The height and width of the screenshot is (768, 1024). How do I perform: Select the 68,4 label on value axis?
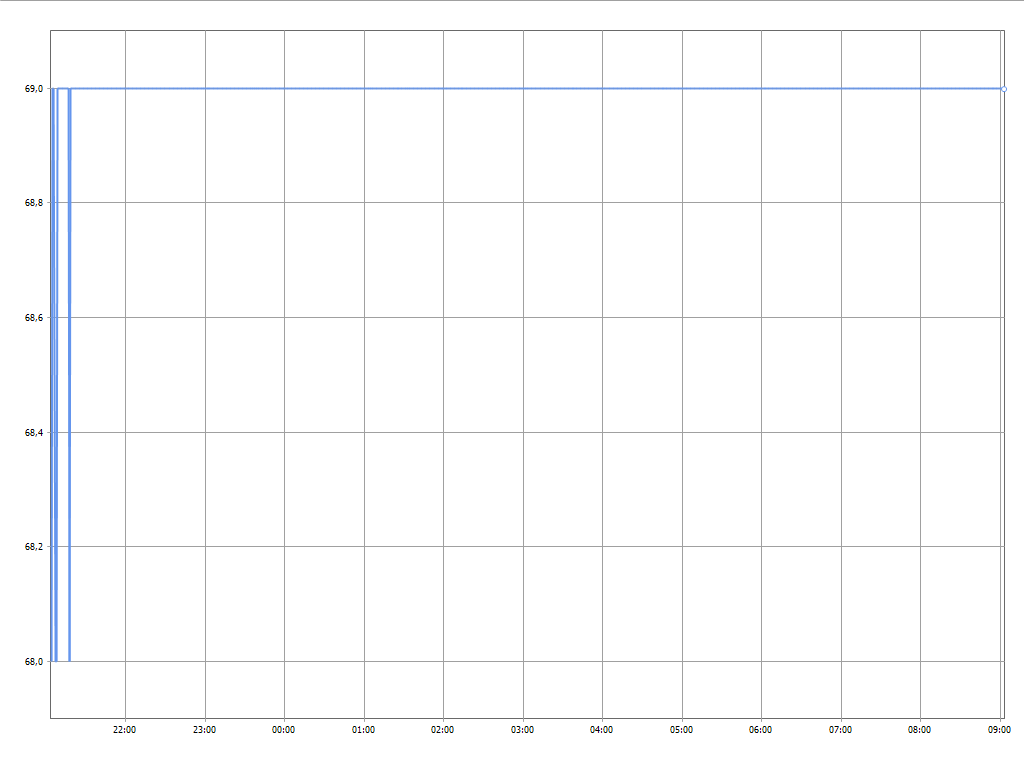(35, 433)
